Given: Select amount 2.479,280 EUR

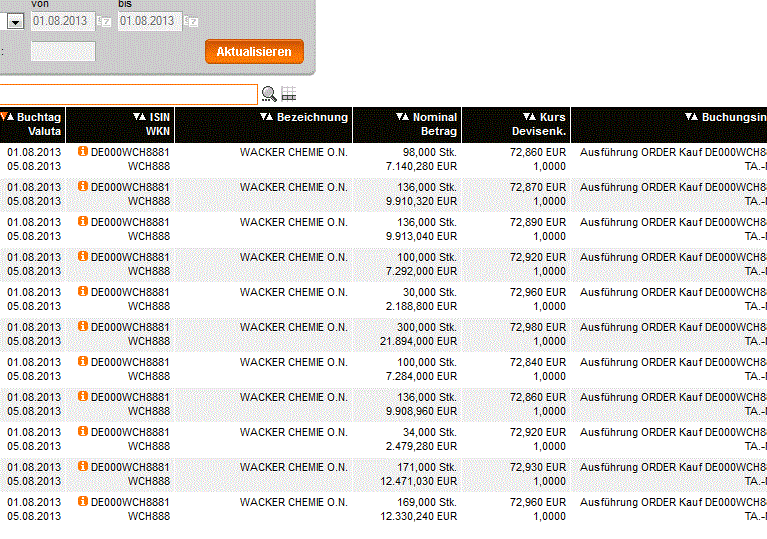Looking at the screenshot, I should 421,446.
